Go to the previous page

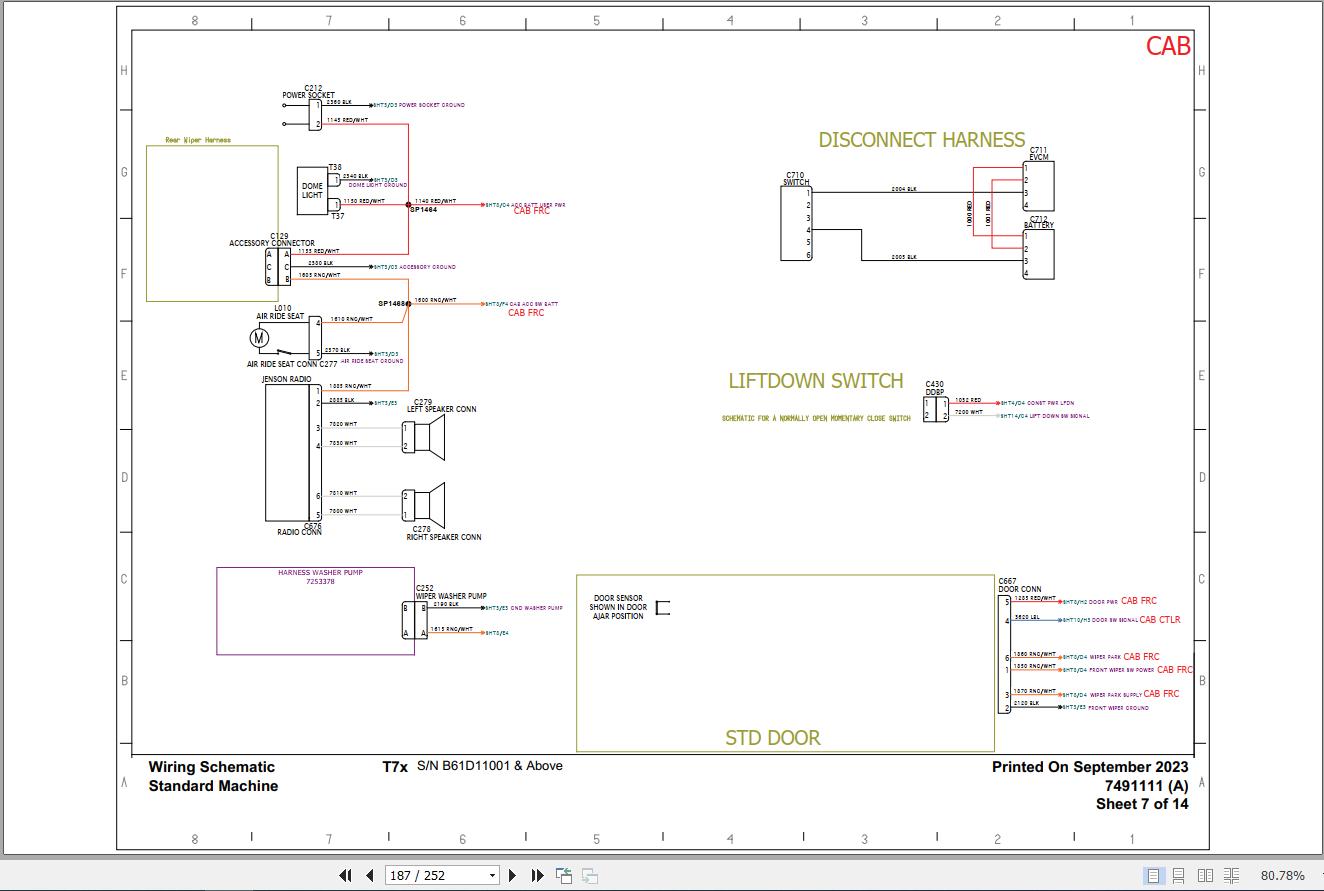pos(370,875)
